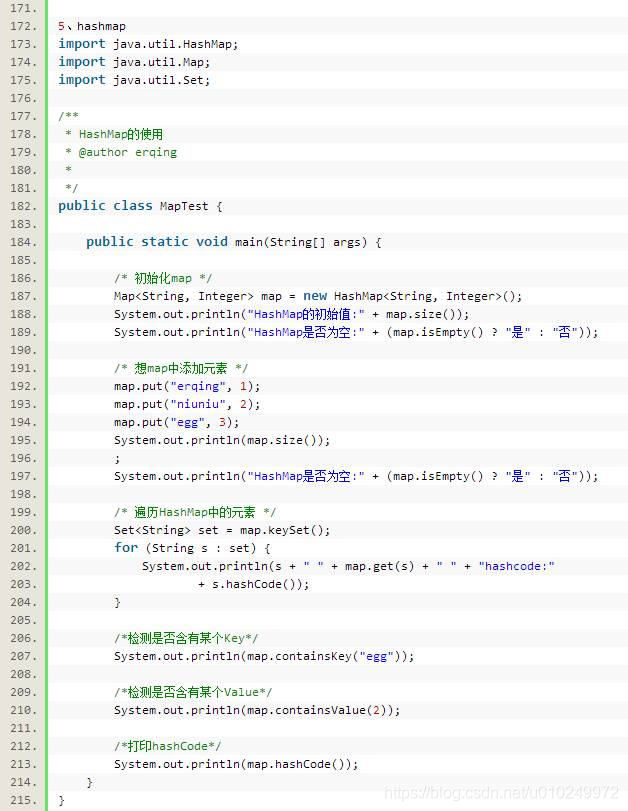Click the '检测是否含有某个Value' comment

click(193, 693)
